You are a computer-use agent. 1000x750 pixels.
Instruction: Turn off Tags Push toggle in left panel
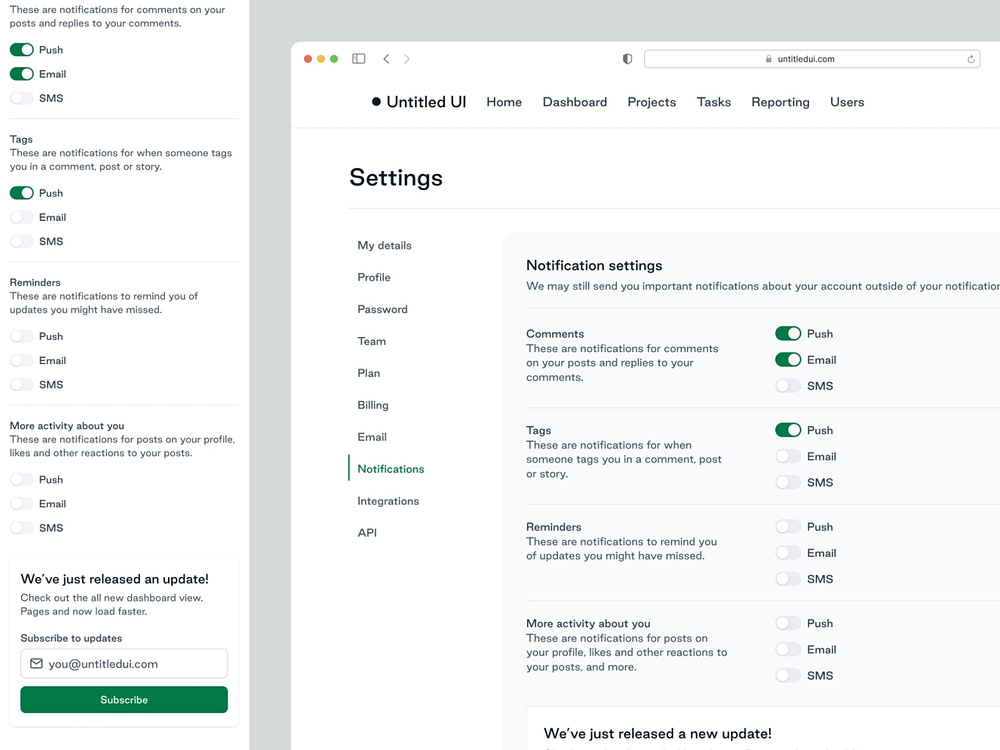(22, 193)
